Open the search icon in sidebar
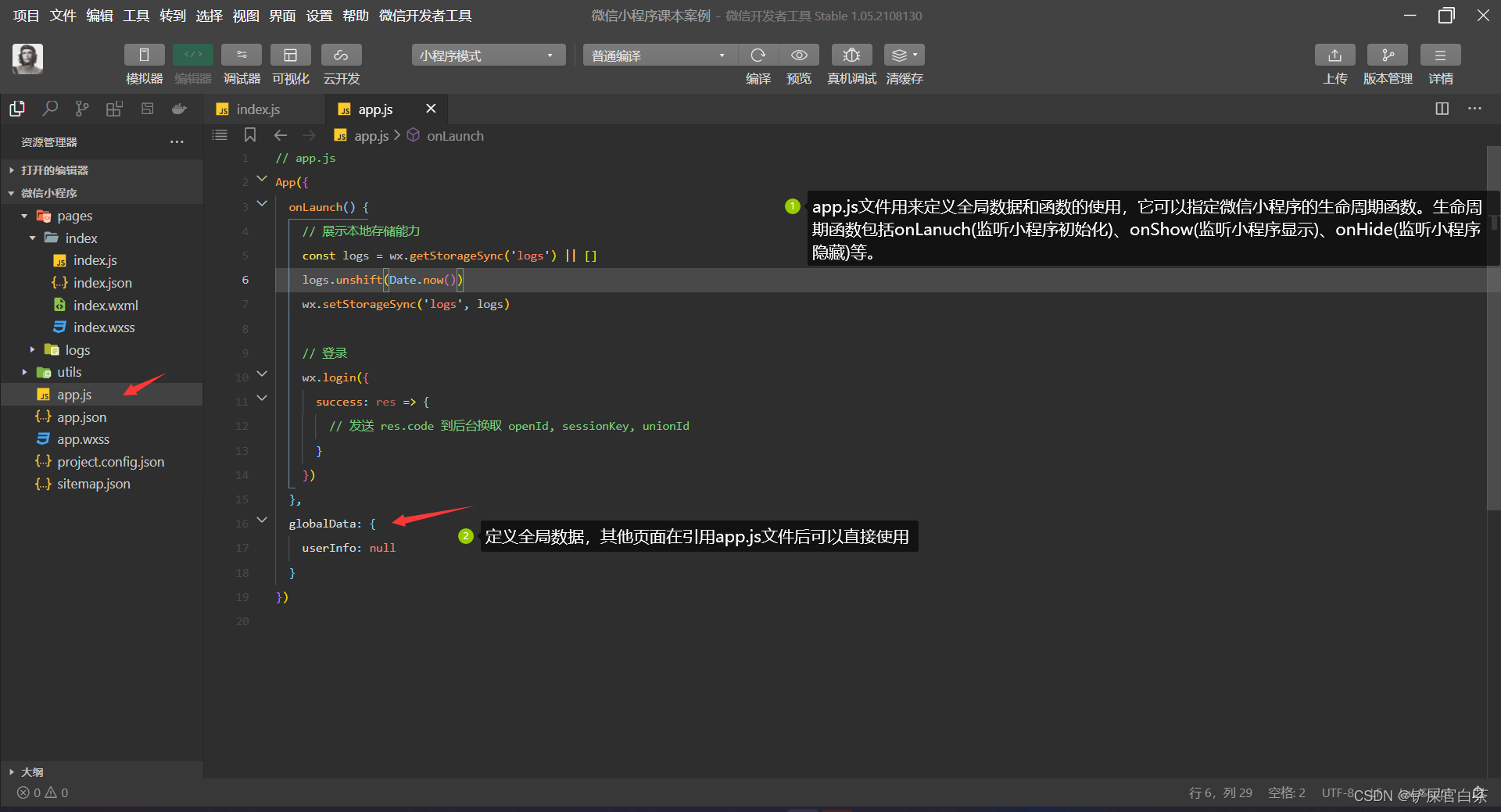This screenshot has height=812, width=1501. [x=50, y=109]
